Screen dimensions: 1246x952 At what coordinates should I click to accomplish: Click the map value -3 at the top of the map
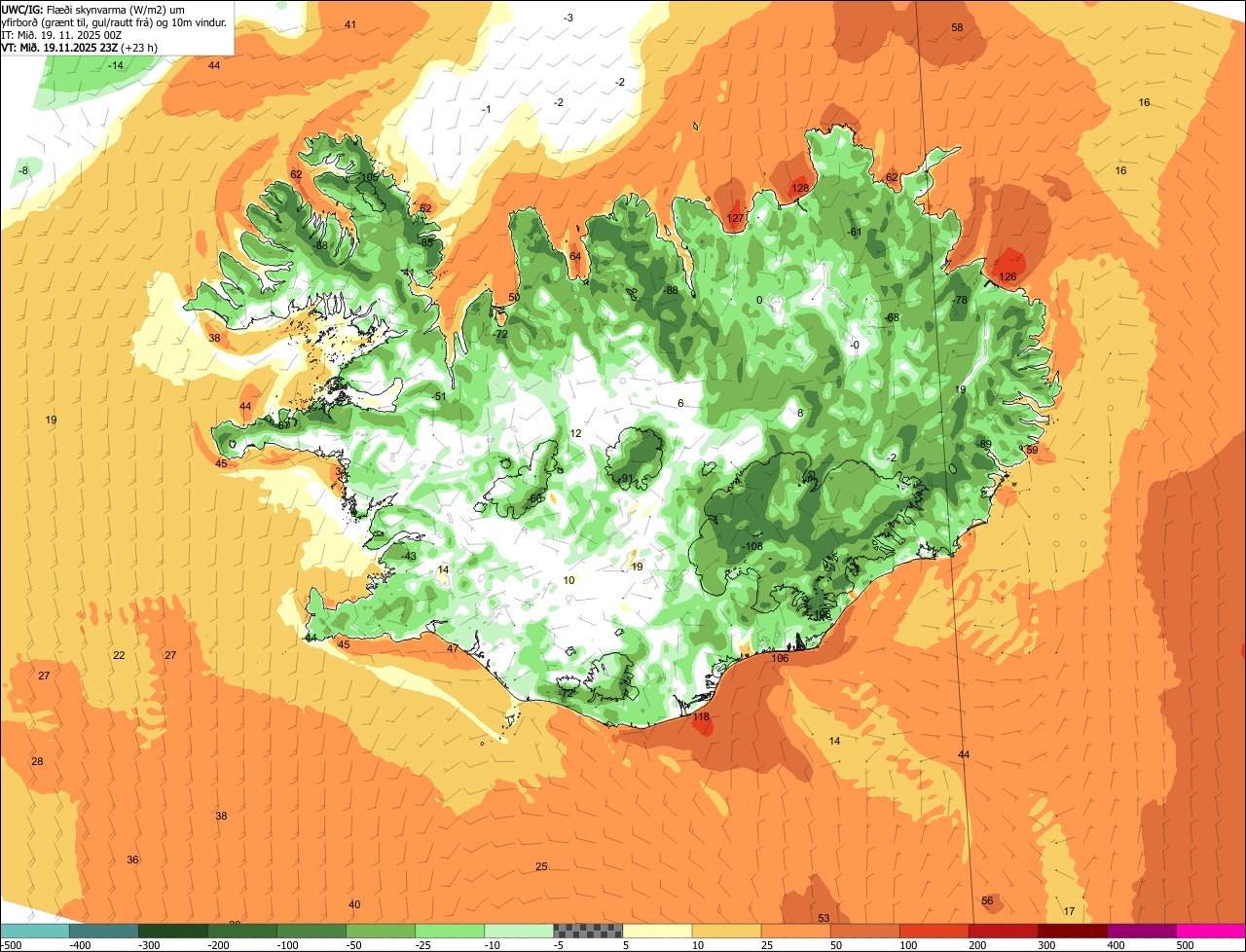pyautogui.click(x=568, y=18)
